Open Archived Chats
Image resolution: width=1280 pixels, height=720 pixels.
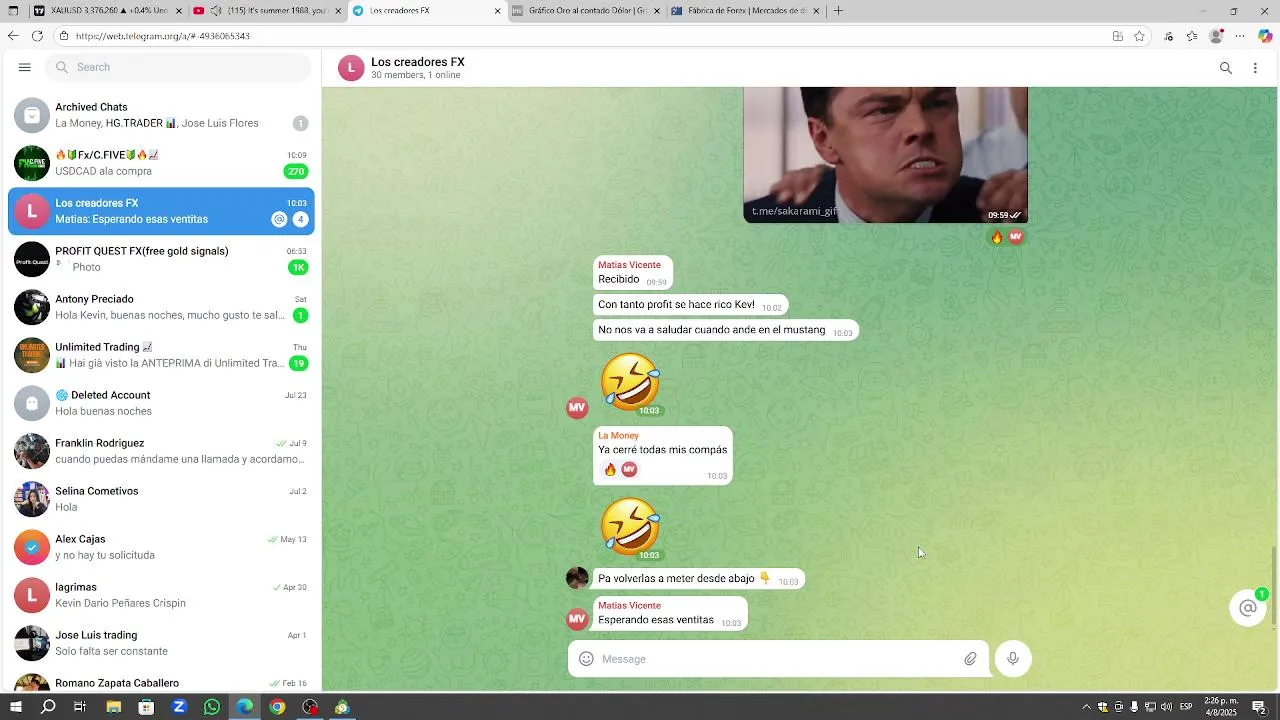pos(161,115)
